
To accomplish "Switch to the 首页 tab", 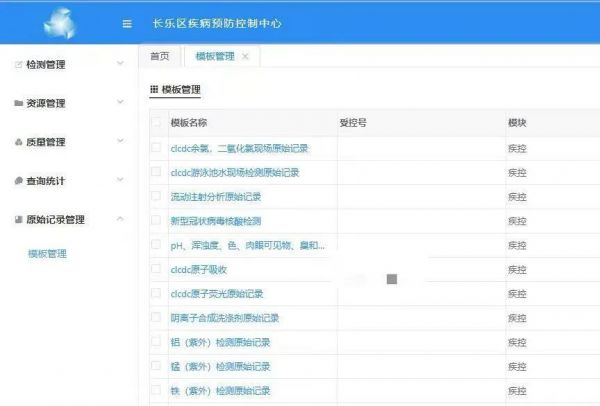I will 160,57.
